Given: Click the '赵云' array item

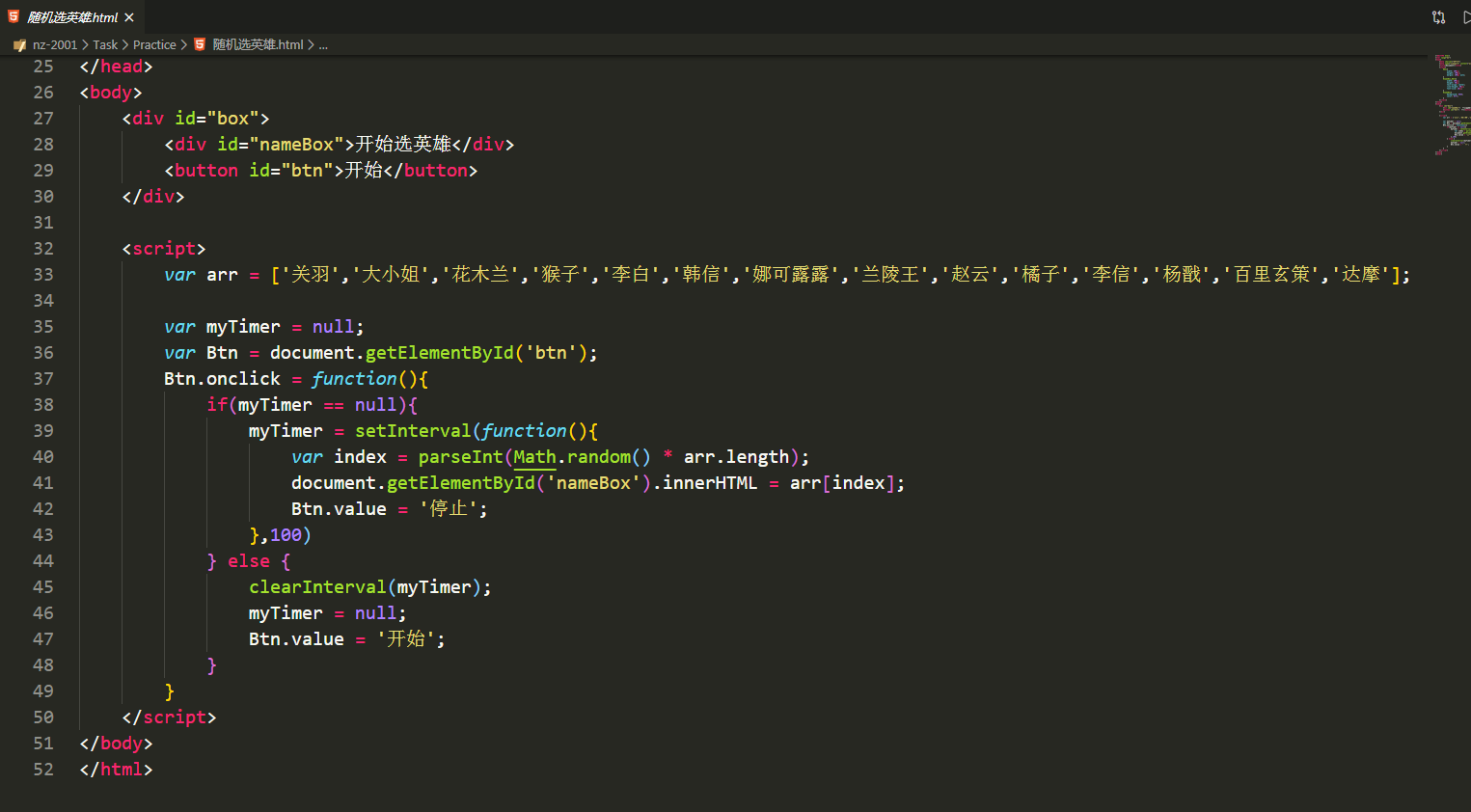Looking at the screenshot, I should click(x=970, y=275).
